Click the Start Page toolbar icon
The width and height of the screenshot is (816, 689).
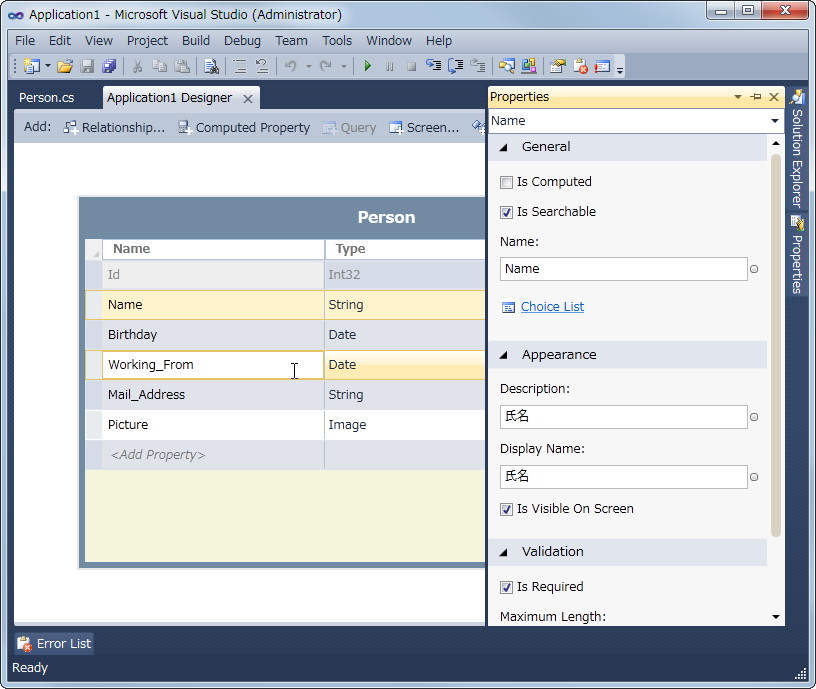coord(602,66)
